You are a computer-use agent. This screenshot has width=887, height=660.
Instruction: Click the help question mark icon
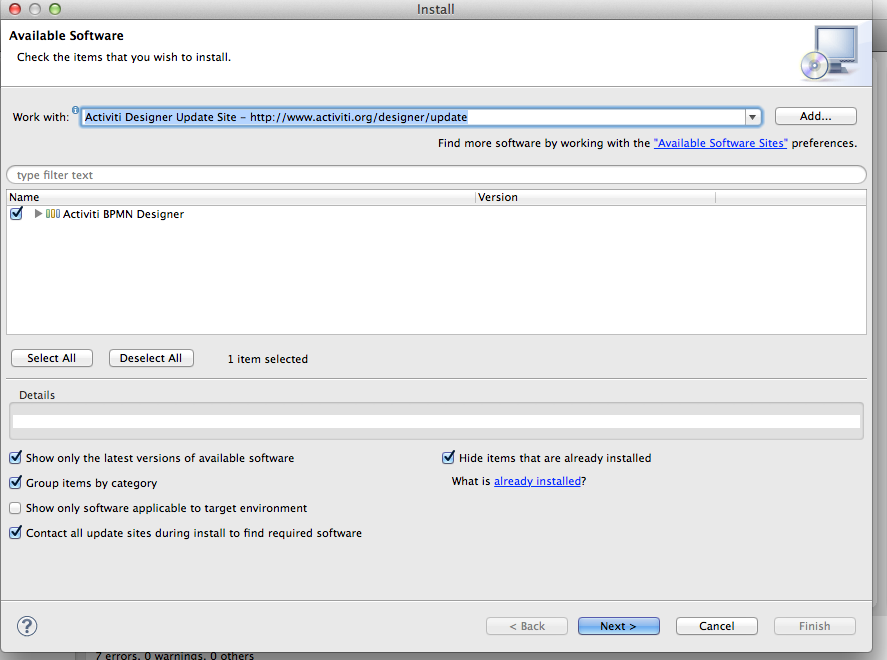pyautogui.click(x=27, y=626)
